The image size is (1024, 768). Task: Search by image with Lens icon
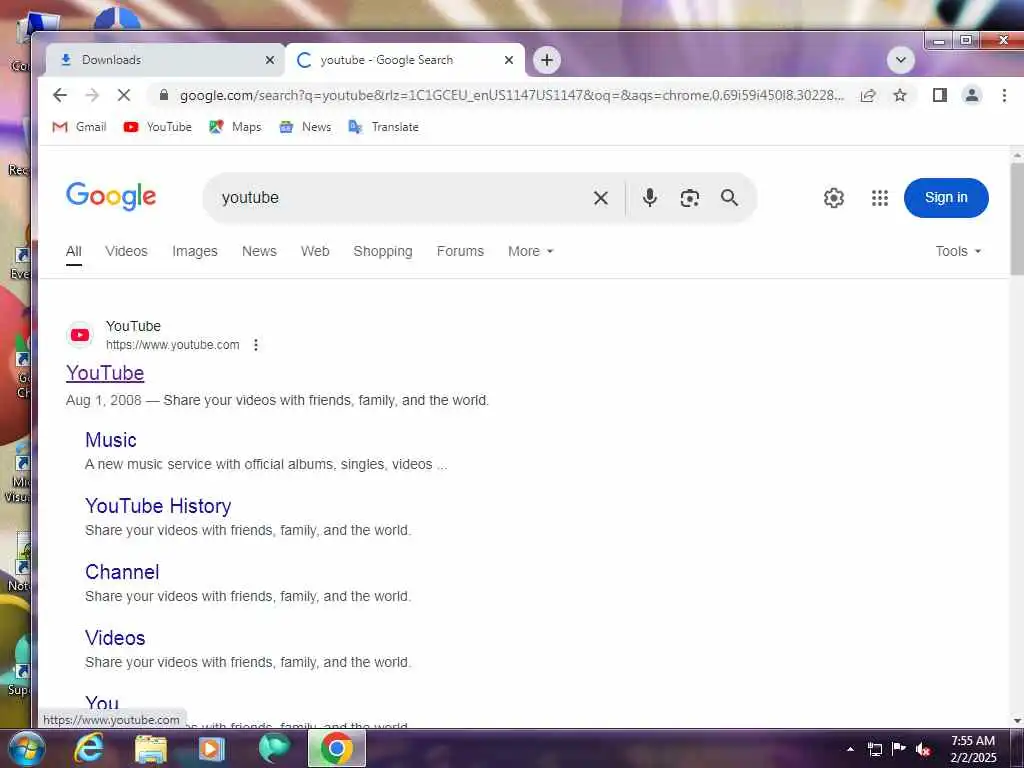[x=690, y=198]
